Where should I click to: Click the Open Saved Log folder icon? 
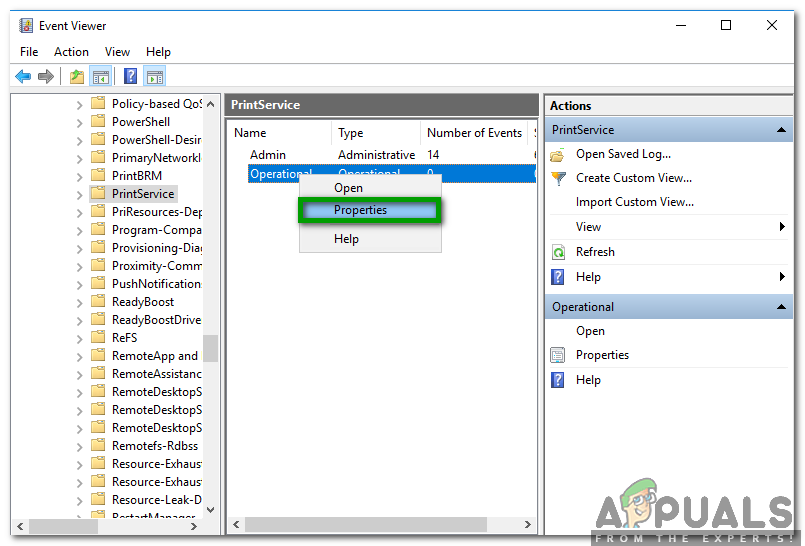558,154
